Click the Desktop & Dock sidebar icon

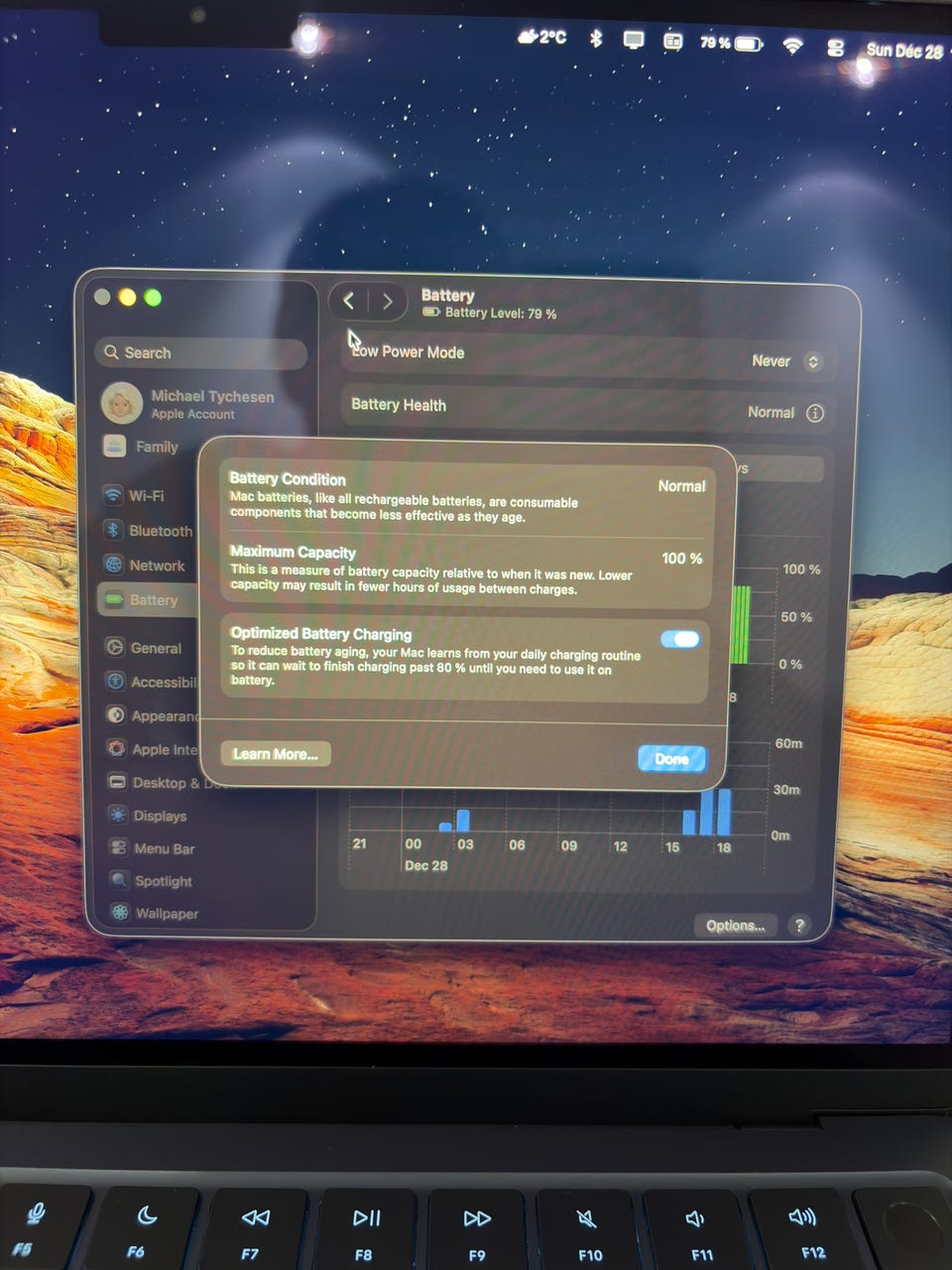pos(117,782)
